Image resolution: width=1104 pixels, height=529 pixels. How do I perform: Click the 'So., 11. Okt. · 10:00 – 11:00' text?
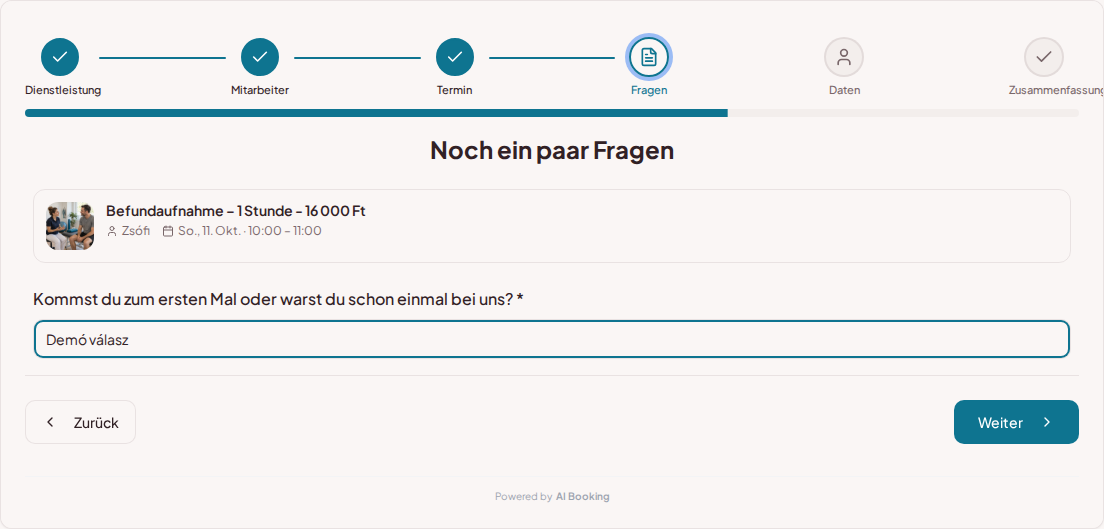pos(249,231)
